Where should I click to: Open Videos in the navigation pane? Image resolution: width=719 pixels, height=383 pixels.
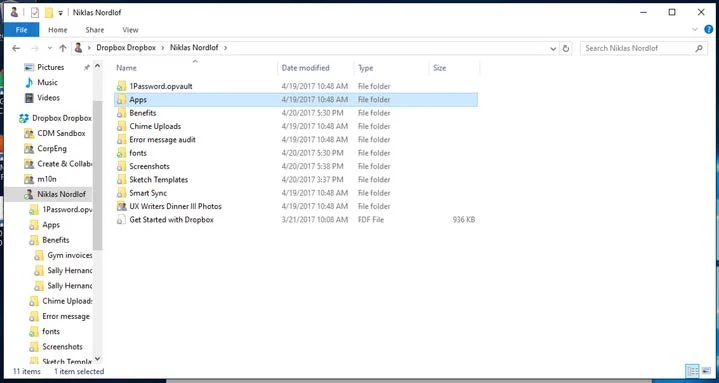click(48, 98)
